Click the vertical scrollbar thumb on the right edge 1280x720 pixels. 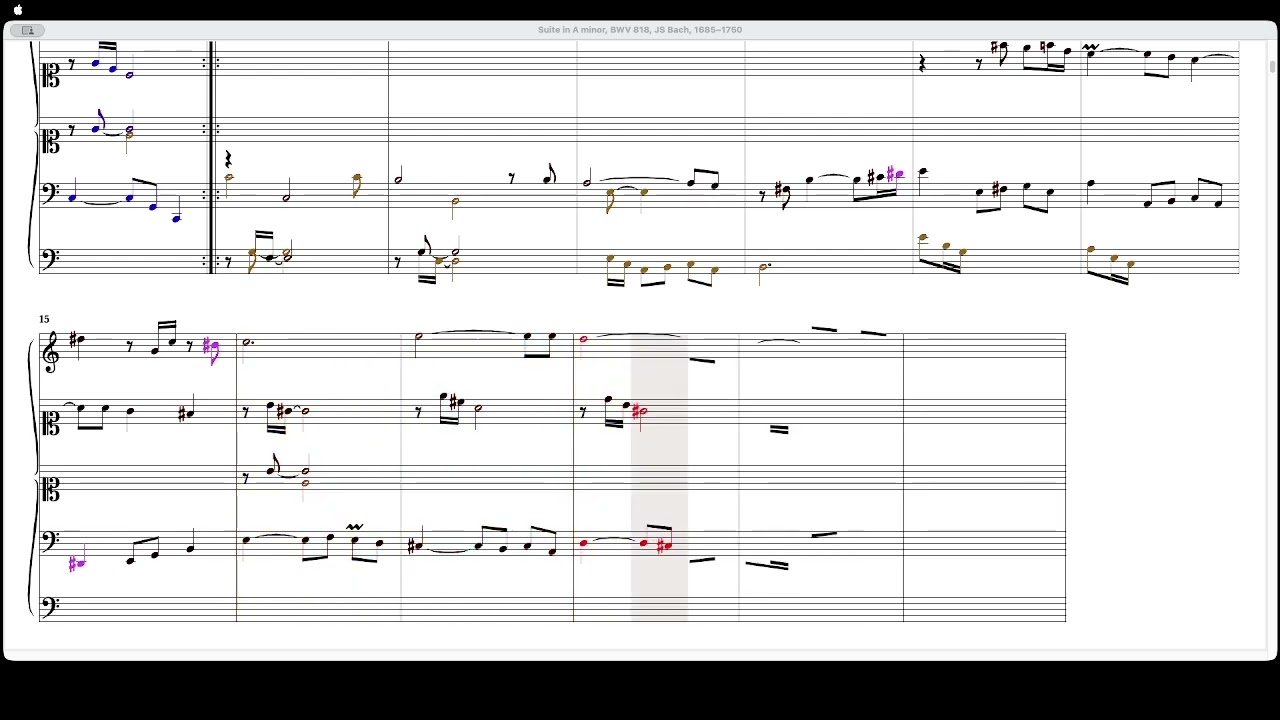(x=1272, y=68)
